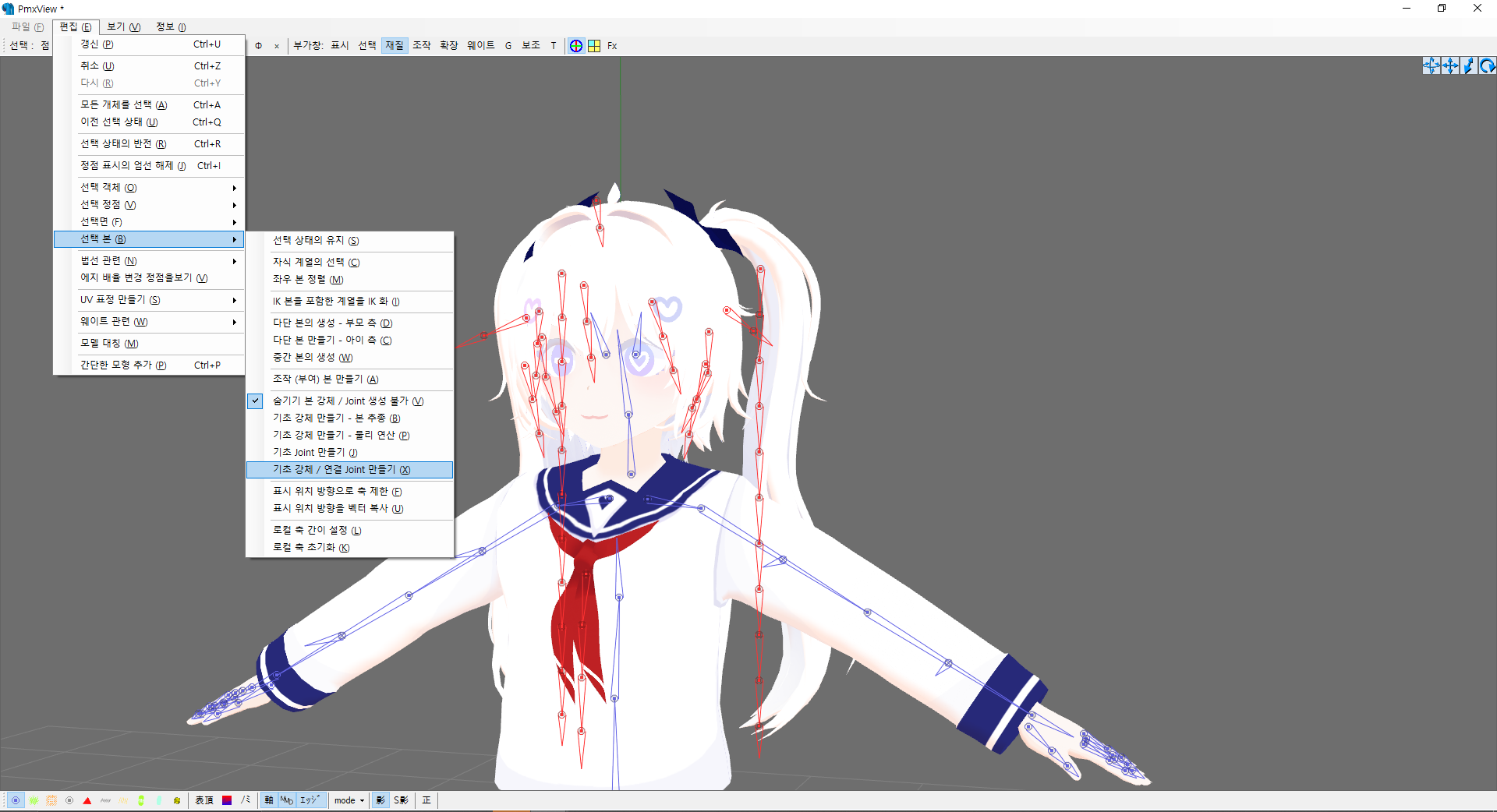Viewport: 1497px width, 812px height.
Task: Toggle the pale yellow lines display icon
Action: coord(123,800)
